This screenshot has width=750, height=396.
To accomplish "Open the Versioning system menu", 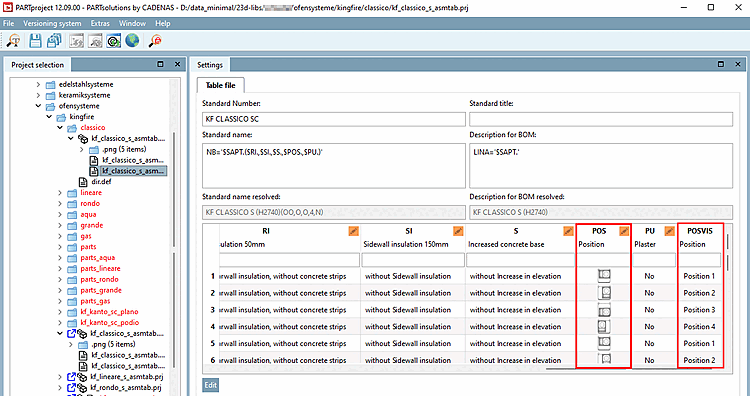I will click(x=52, y=23).
